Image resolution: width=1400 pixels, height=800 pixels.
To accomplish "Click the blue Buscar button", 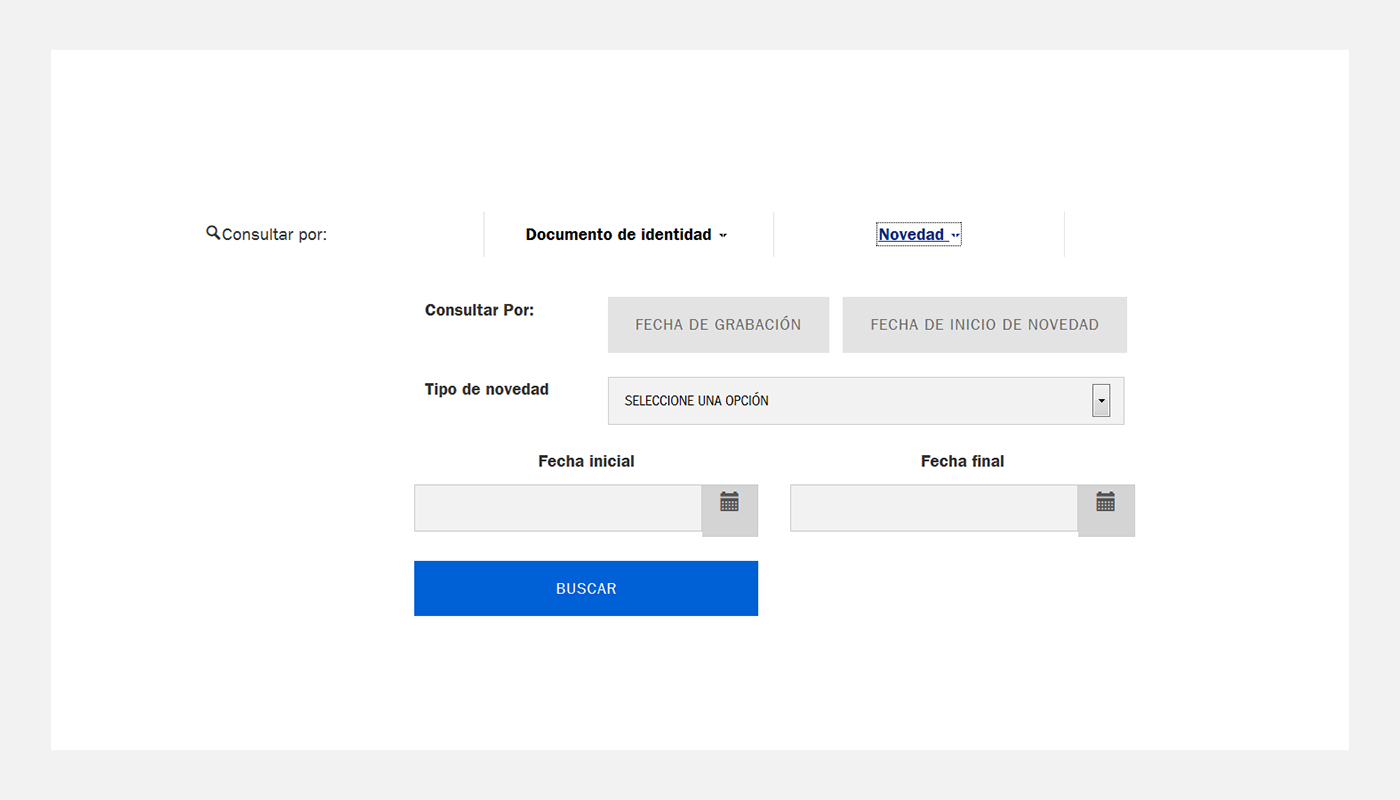I will (586, 588).
